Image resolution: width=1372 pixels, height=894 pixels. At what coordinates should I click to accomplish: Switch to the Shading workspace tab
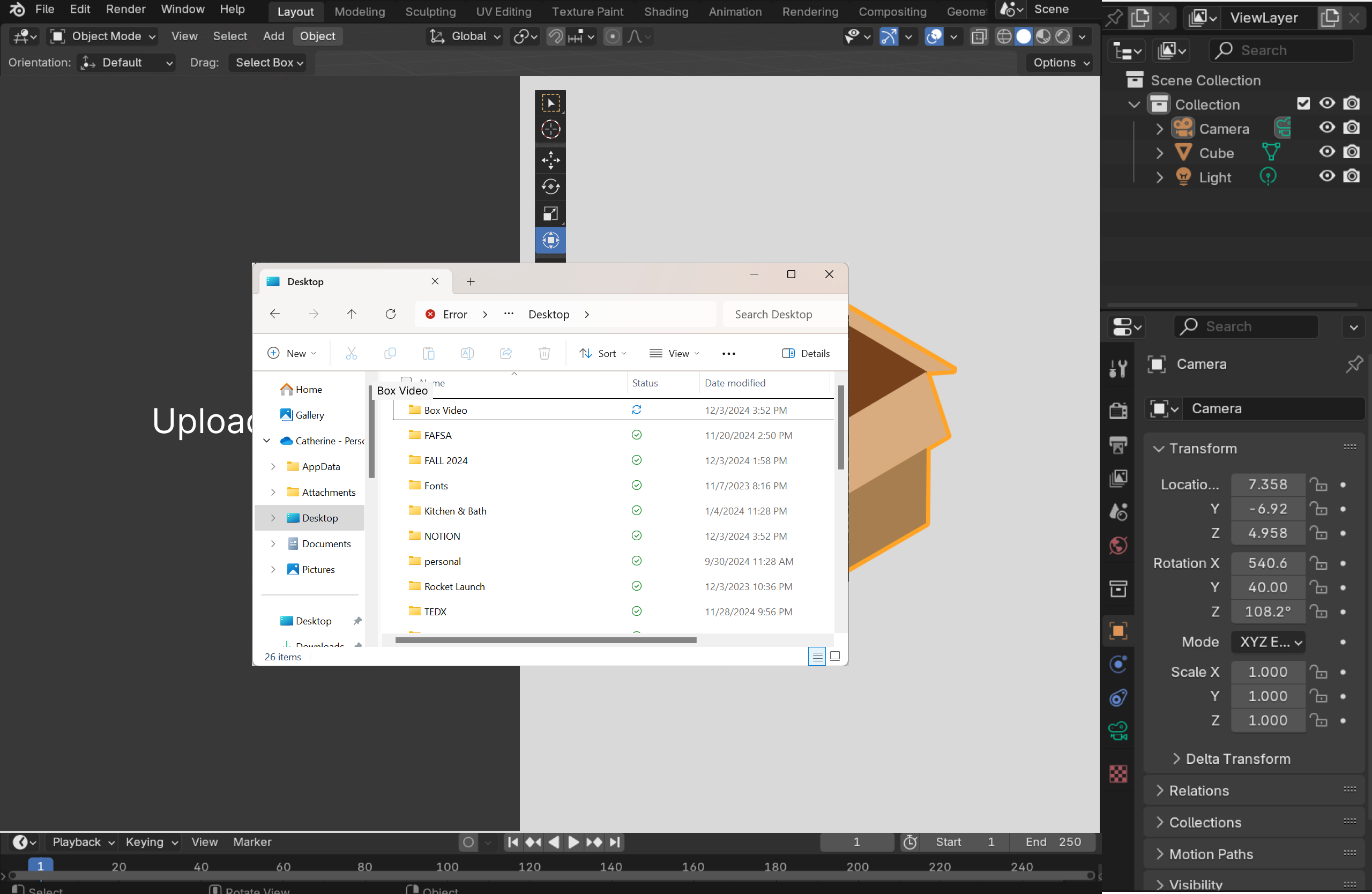666,12
